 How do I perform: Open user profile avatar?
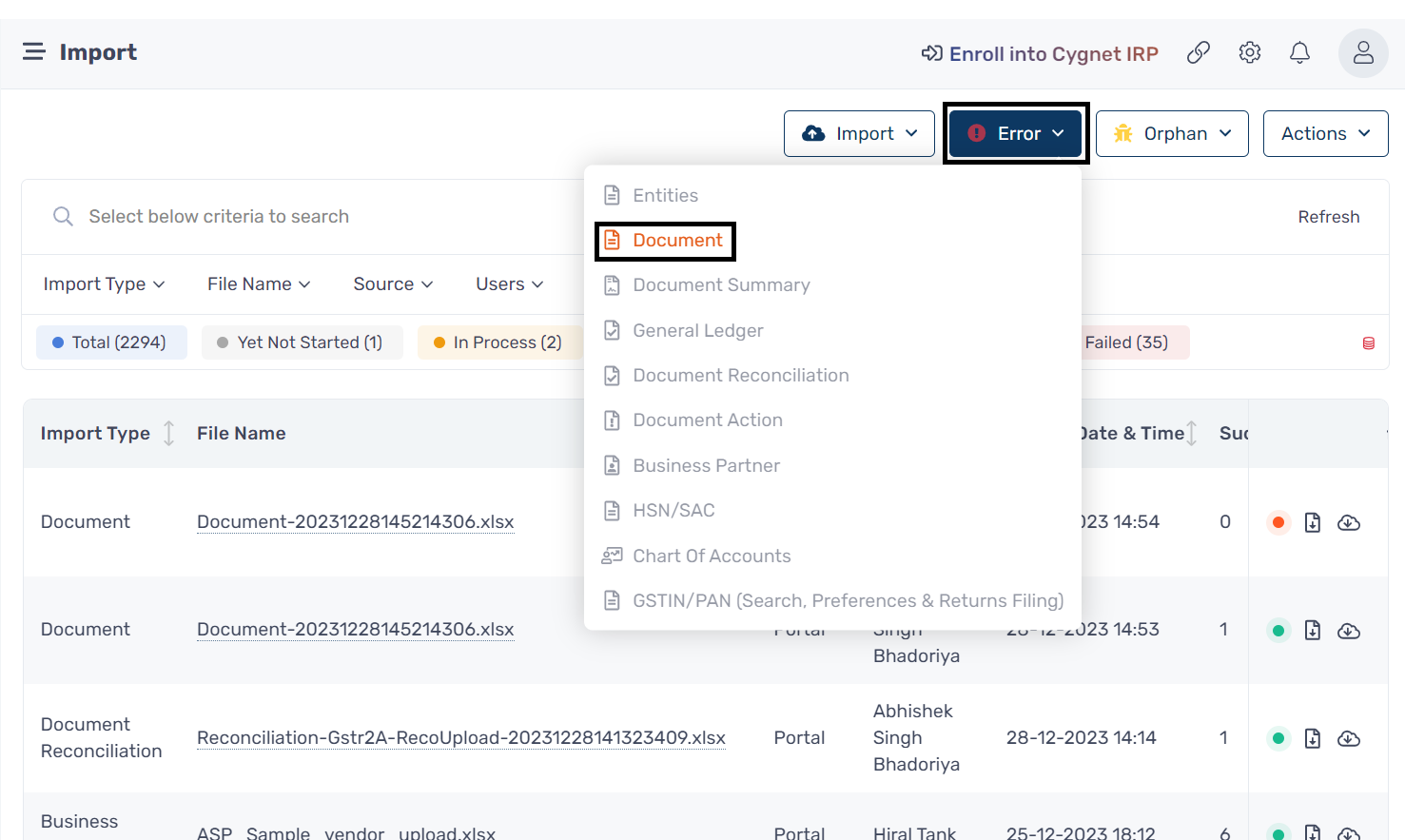(1363, 52)
